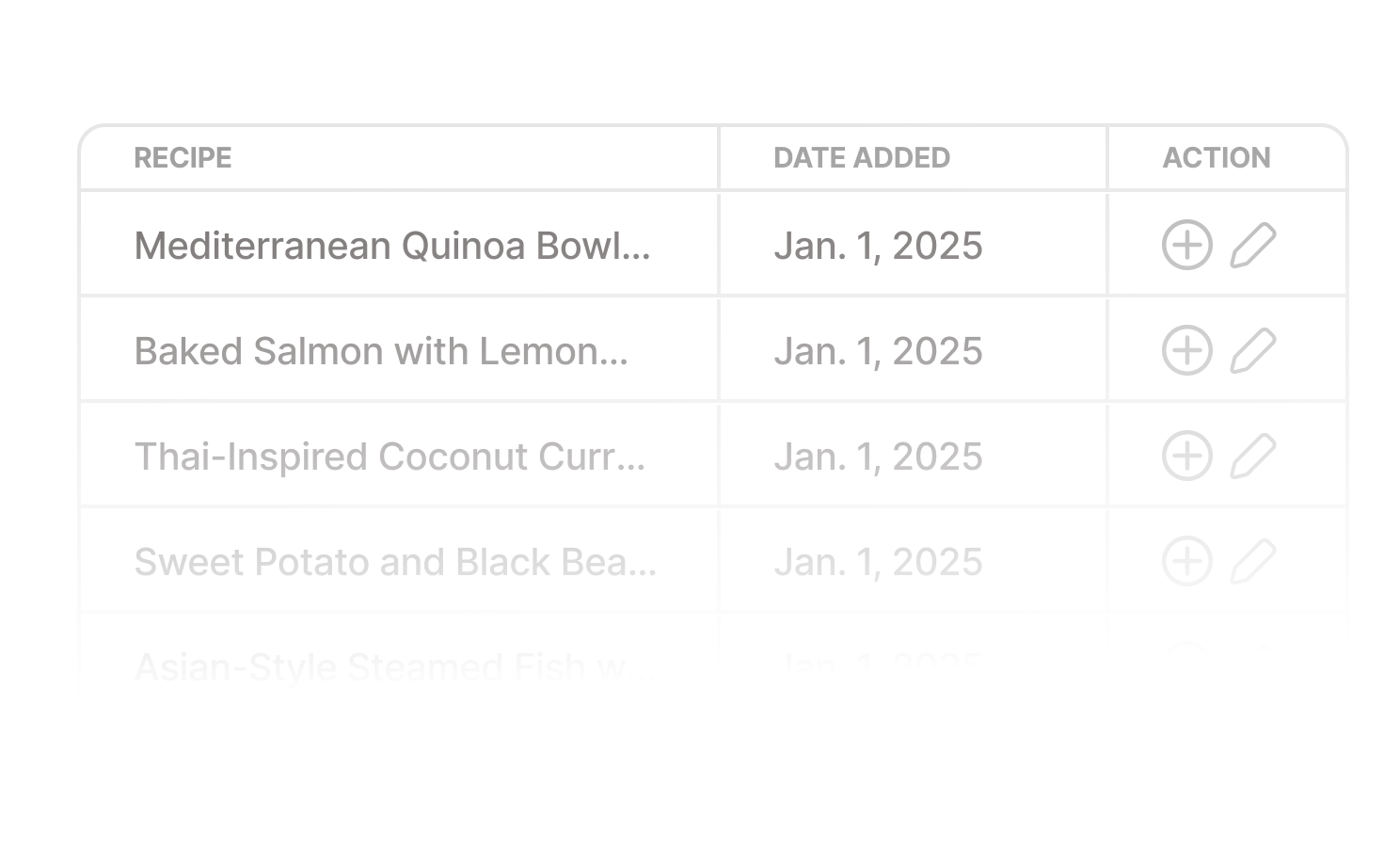Click the ACTION column header
This screenshot has width=1400, height=866.
(1217, 157)
